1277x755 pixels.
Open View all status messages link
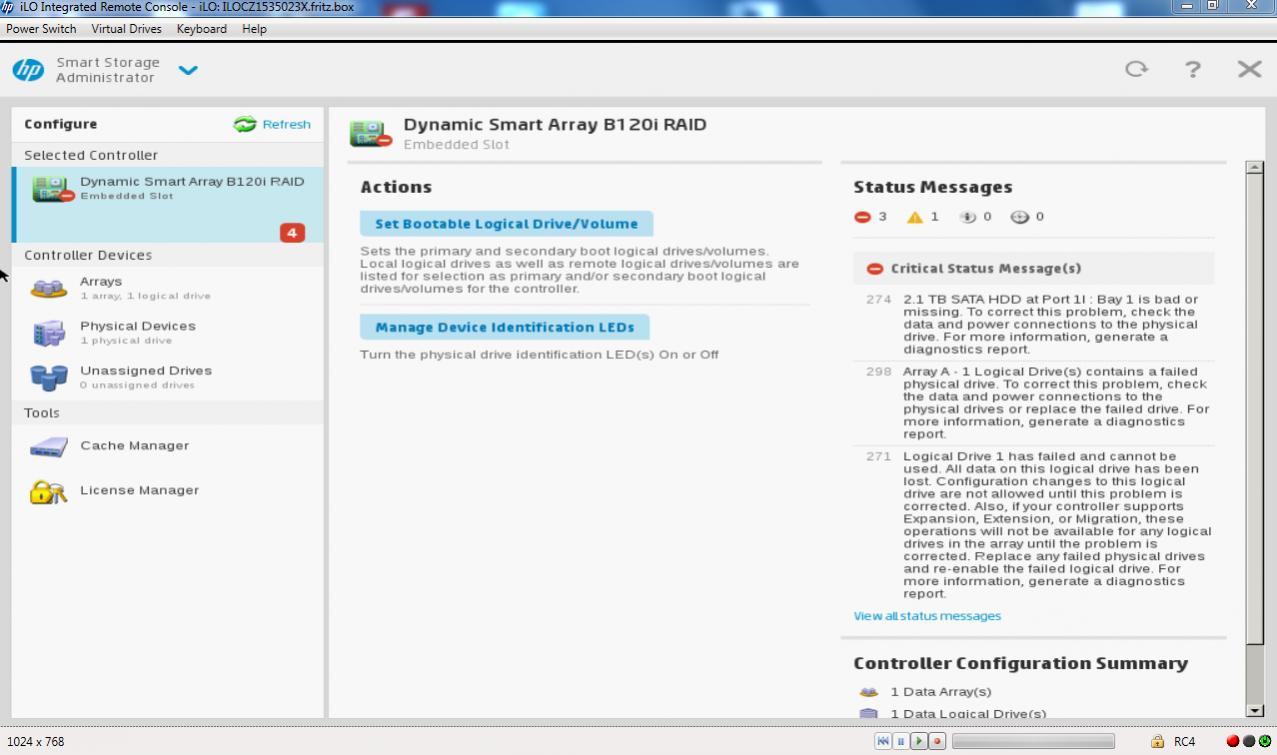pyautogui.click(x=927, y=616)
